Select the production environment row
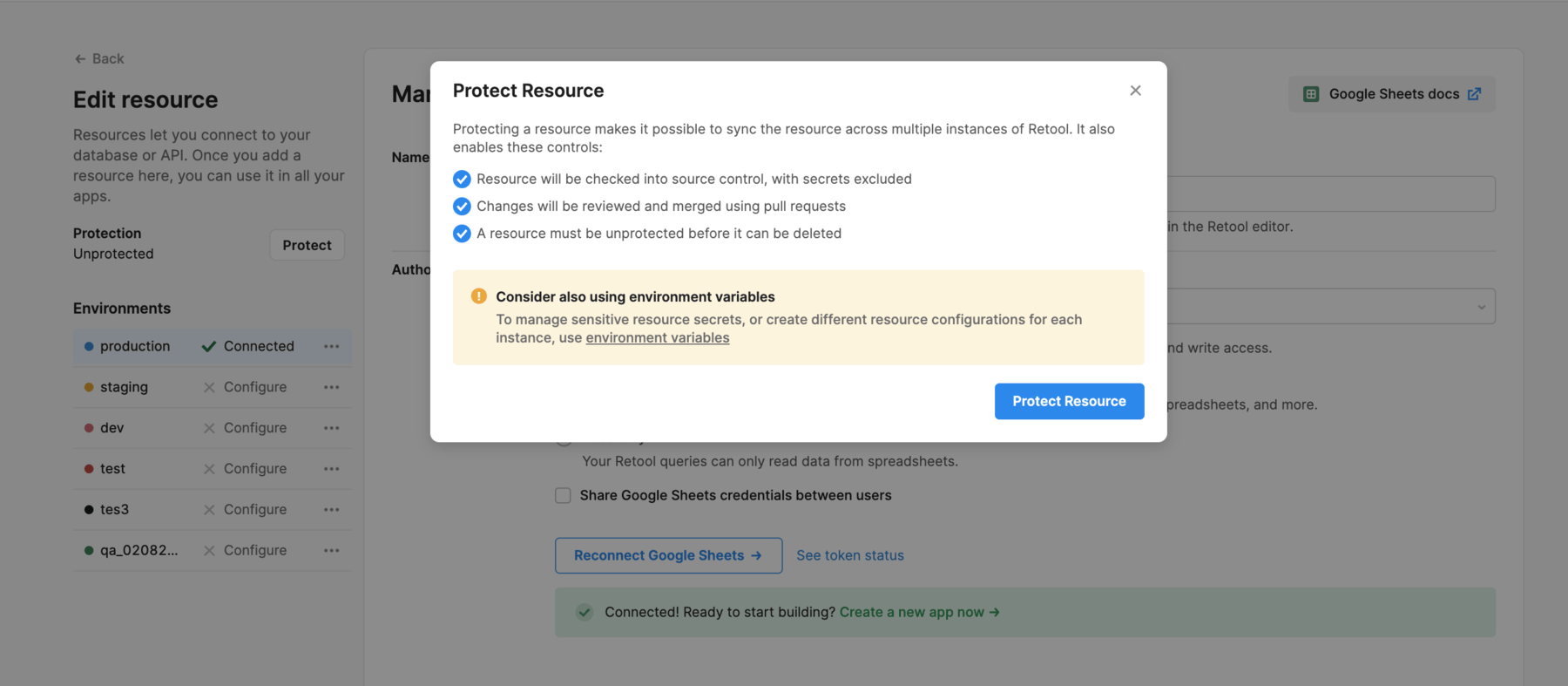1568x686 pixels. [213, 346]
